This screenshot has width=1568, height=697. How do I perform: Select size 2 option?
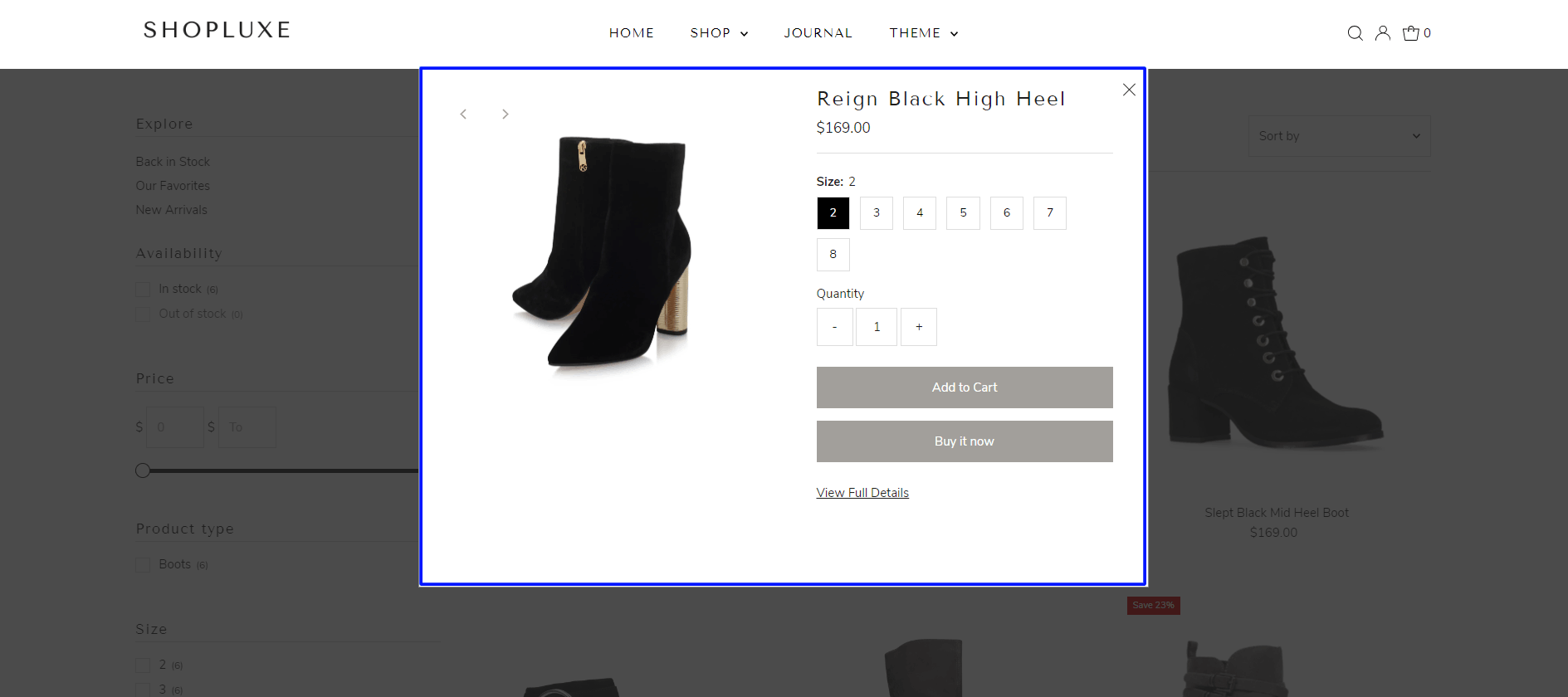tap(833, 213)
